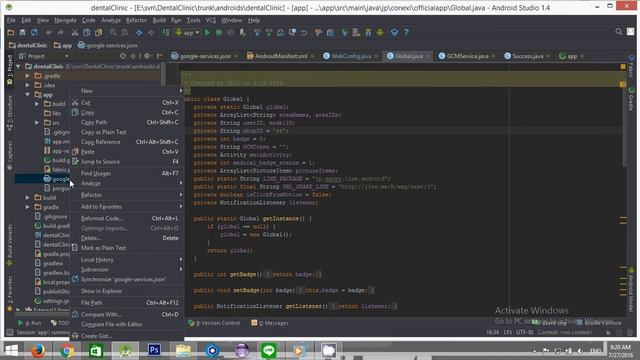Screen dimensions: 640x360
Task: Open Firefox from Windows taskbar
Action: (x=38, y=351)
